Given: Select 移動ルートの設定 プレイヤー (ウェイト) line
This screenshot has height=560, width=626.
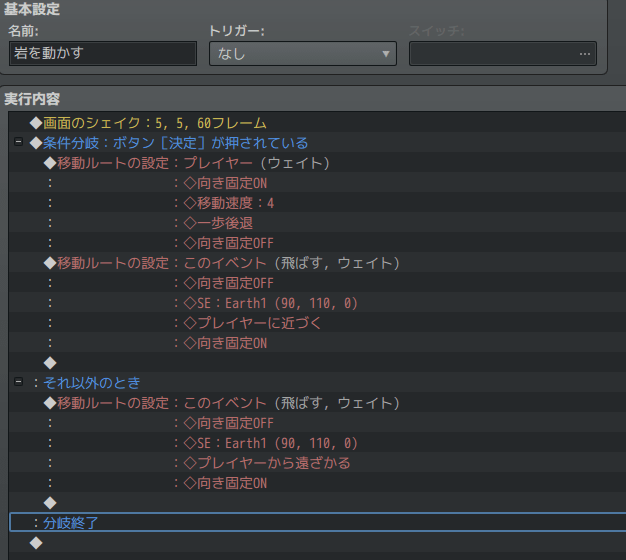Looking at the screenshot, I should click(193, 163).
